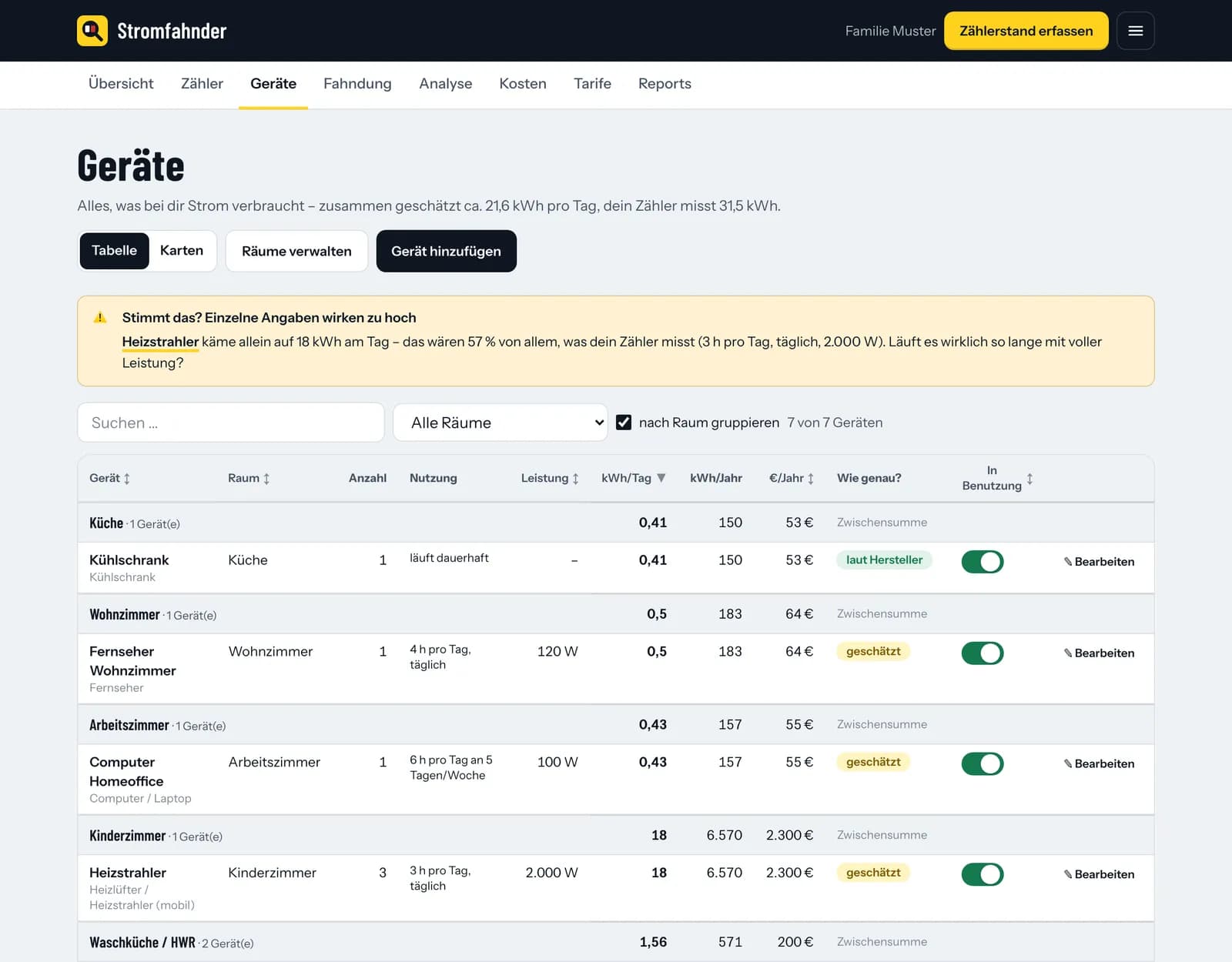Click the 'Kinderzimmer' group header row
The height and width of the screenshot is (962, 1232).
pos(616,836)
